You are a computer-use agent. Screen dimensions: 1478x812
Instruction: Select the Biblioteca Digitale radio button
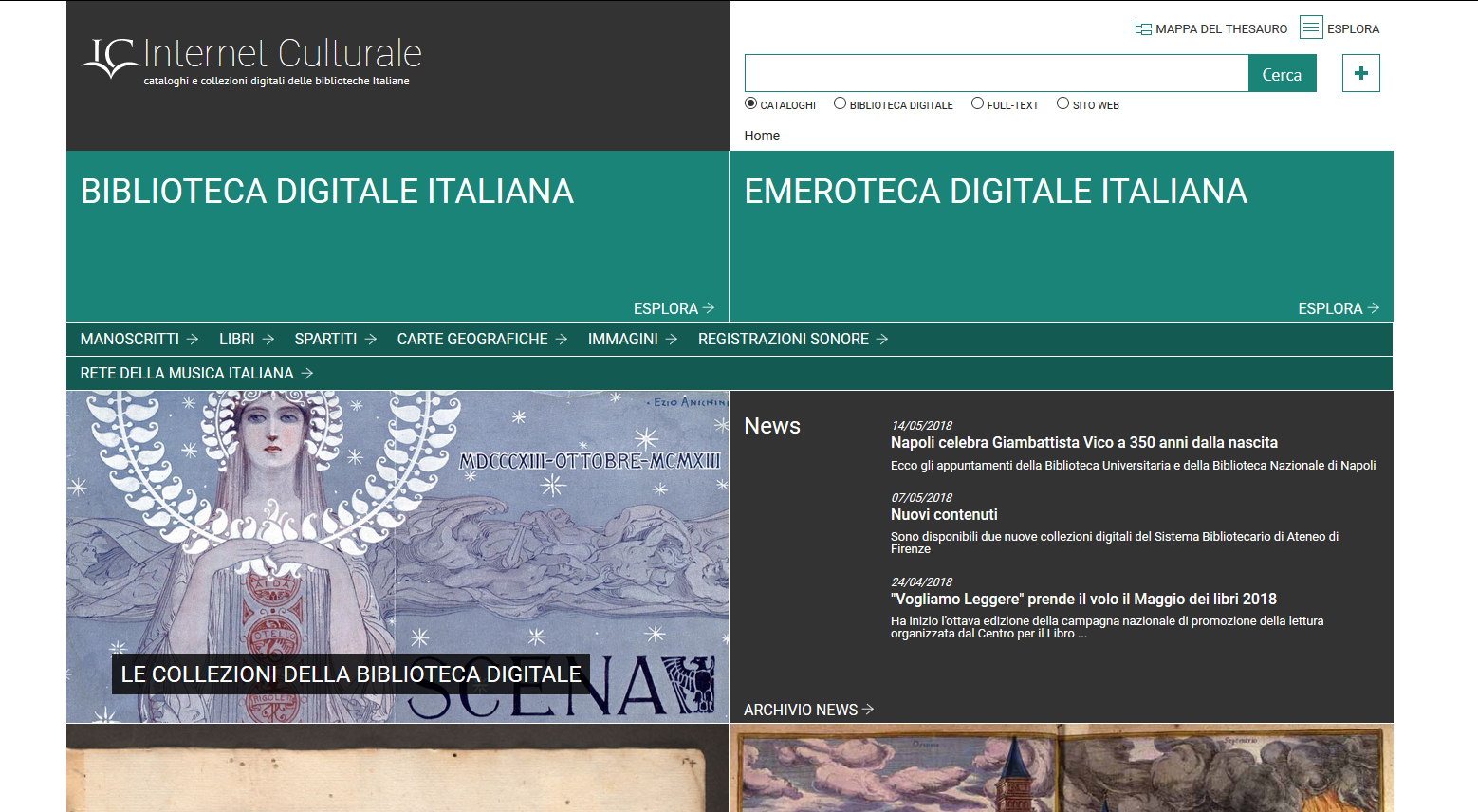click(x=840, y=103)
